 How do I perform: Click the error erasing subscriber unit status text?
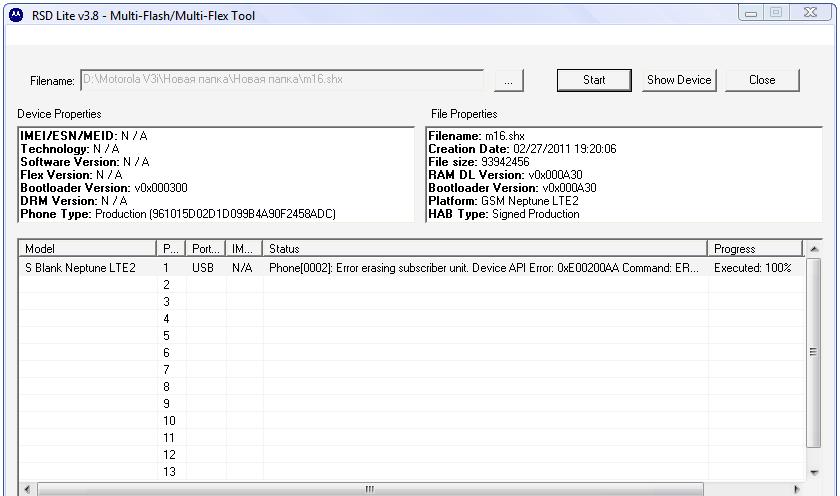coord(483,268)
